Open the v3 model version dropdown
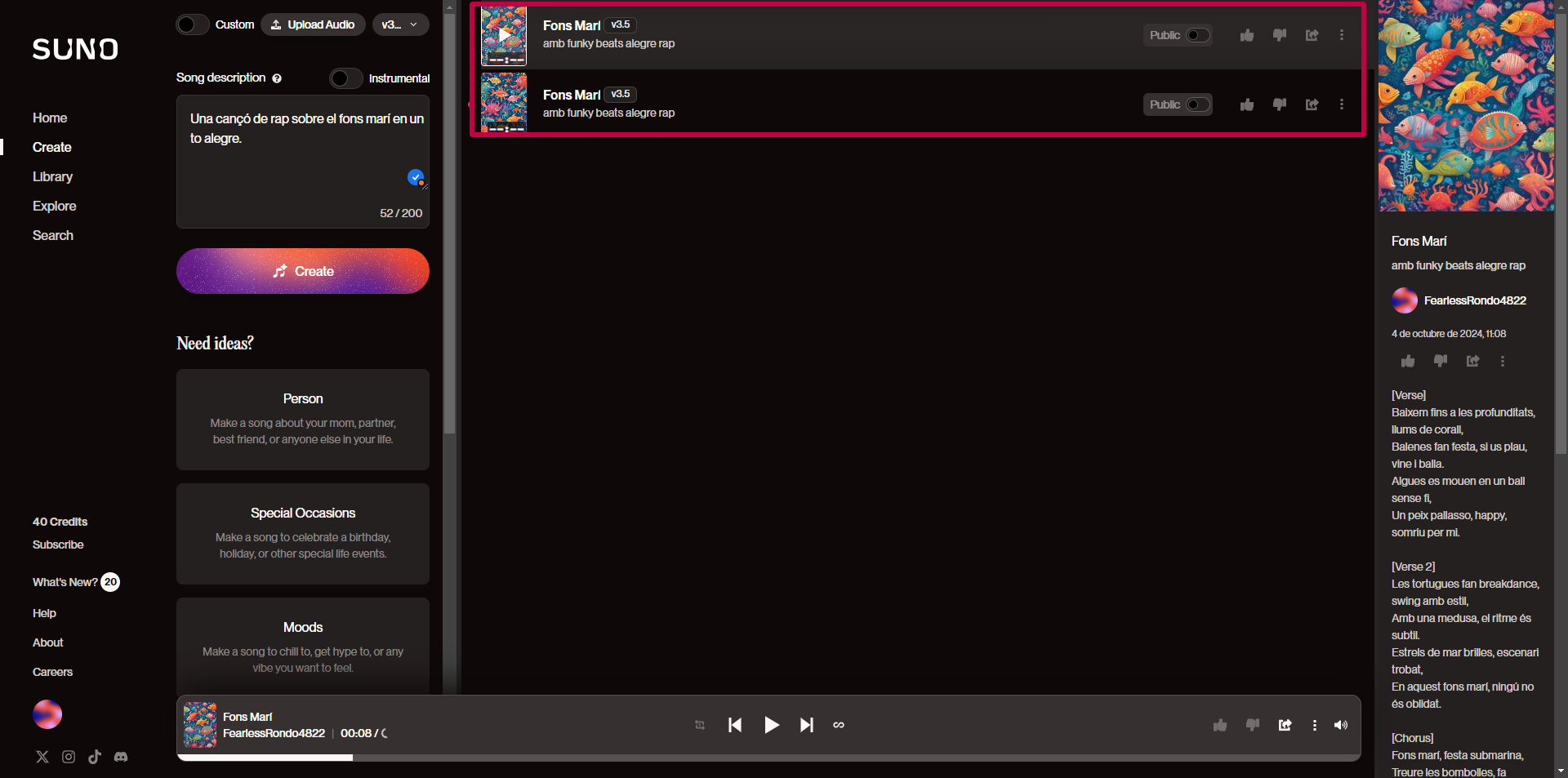1568x778 pixels. (x=400, y=24)
